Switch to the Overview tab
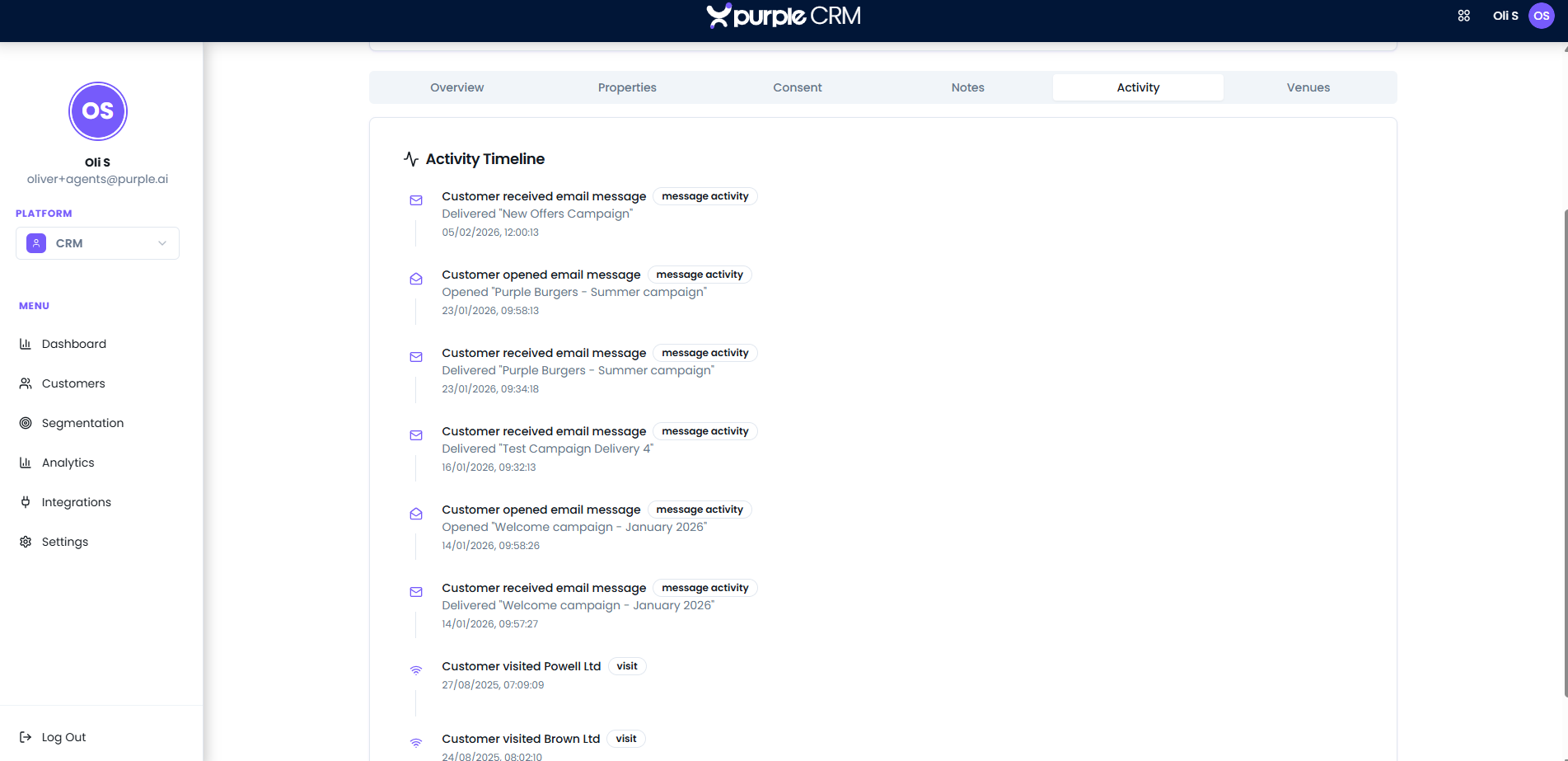This screenshot has width=1568, height=761. click(456, 87)
